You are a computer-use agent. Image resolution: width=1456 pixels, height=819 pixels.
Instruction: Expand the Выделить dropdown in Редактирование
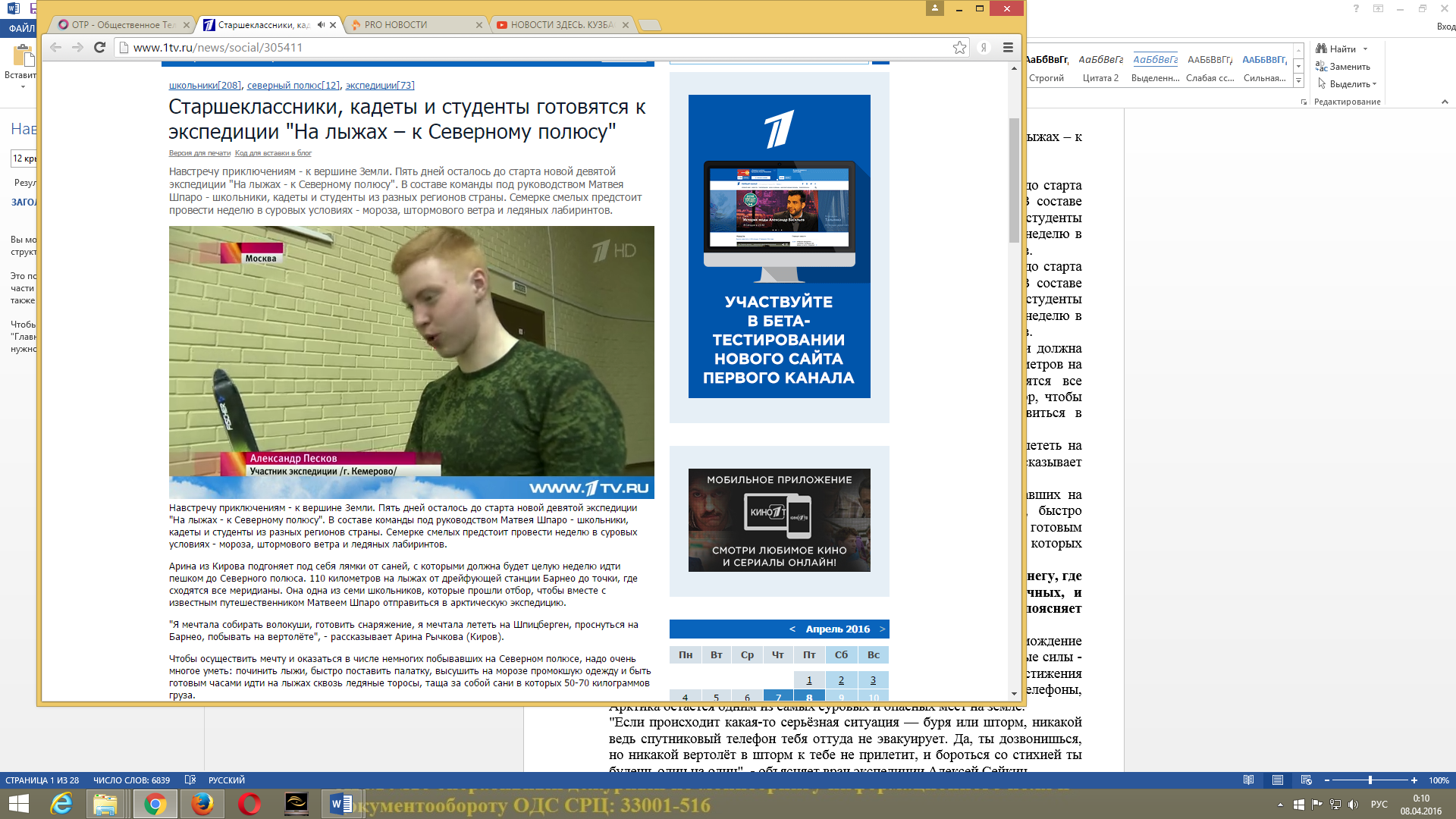(1374, 84)
